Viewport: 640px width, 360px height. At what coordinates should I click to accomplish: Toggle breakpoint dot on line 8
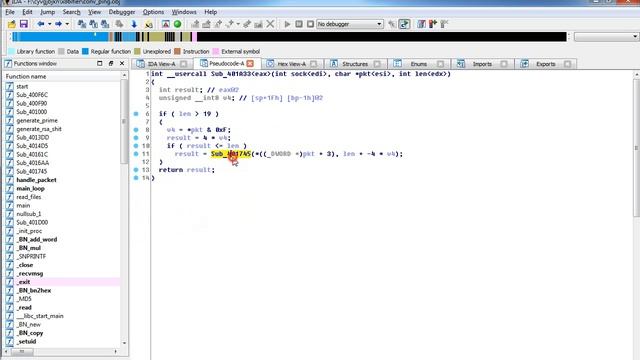coord(136,129)
